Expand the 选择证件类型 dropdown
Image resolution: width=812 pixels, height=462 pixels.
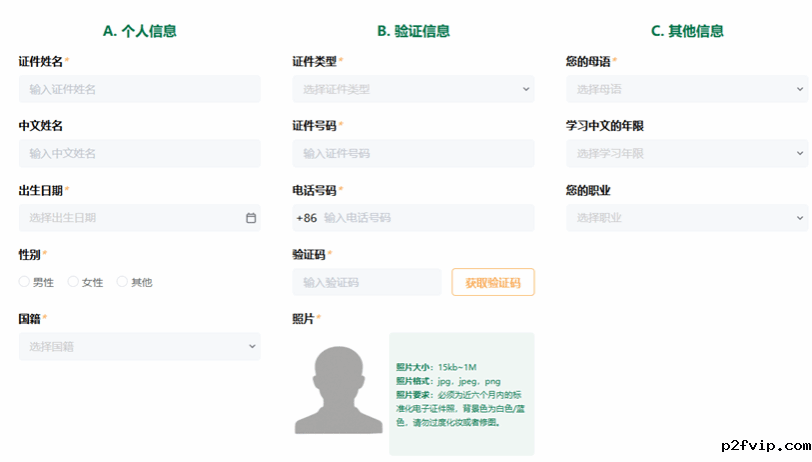413,90
